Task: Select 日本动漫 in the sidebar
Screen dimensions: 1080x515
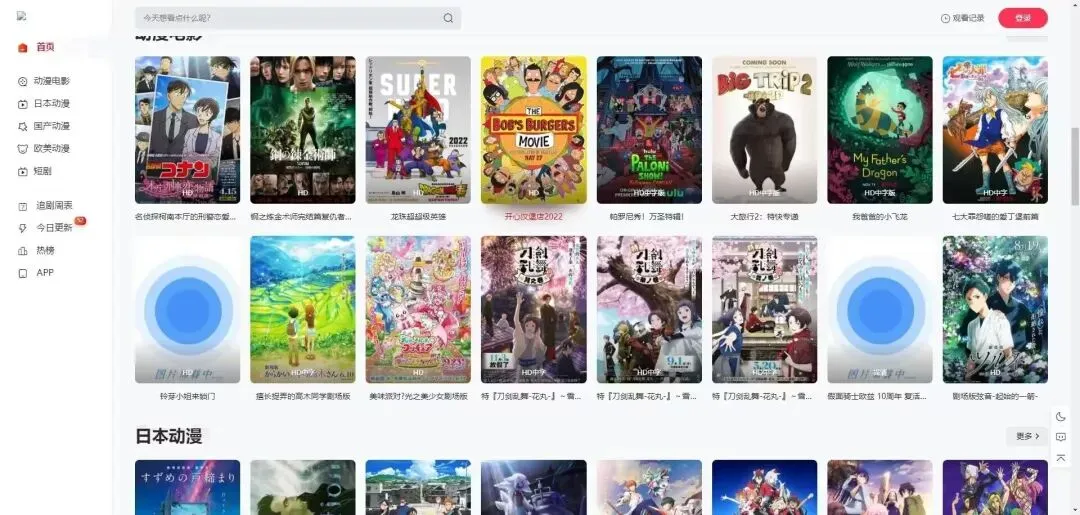Action: [52, 104]
